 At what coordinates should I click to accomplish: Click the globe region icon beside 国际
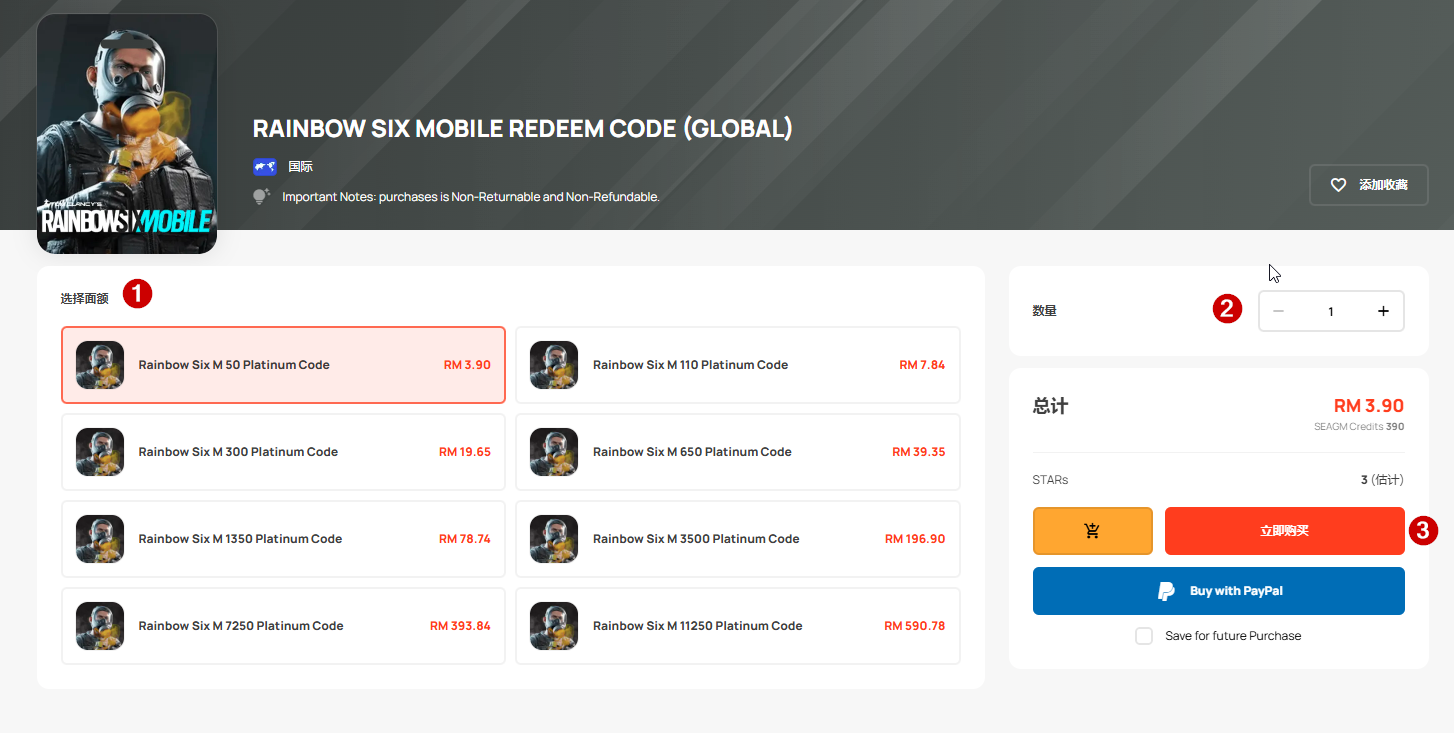(x=264, y=167)
